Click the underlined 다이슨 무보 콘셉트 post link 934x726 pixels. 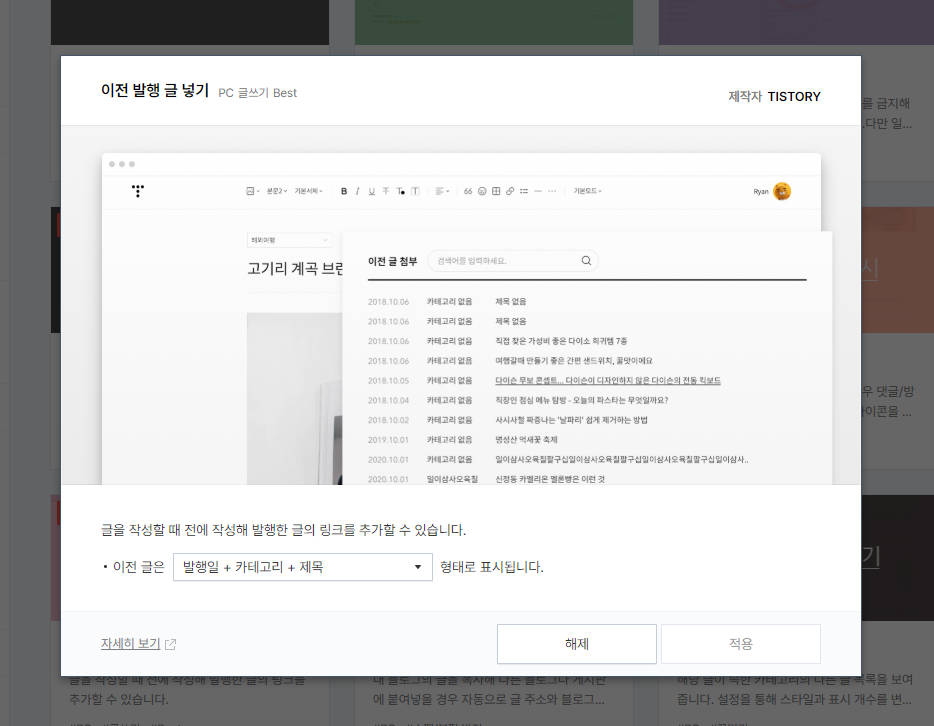608,381
